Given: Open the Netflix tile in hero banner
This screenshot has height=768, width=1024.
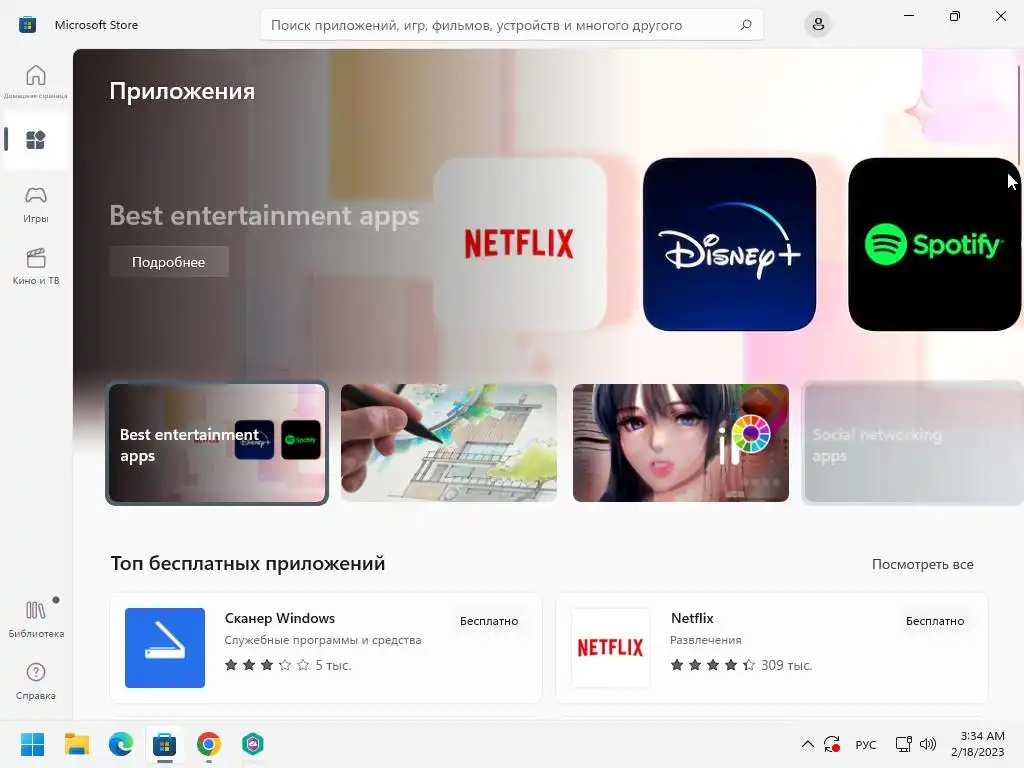Looking at the screenshot, I should click(x=520, y=244).
